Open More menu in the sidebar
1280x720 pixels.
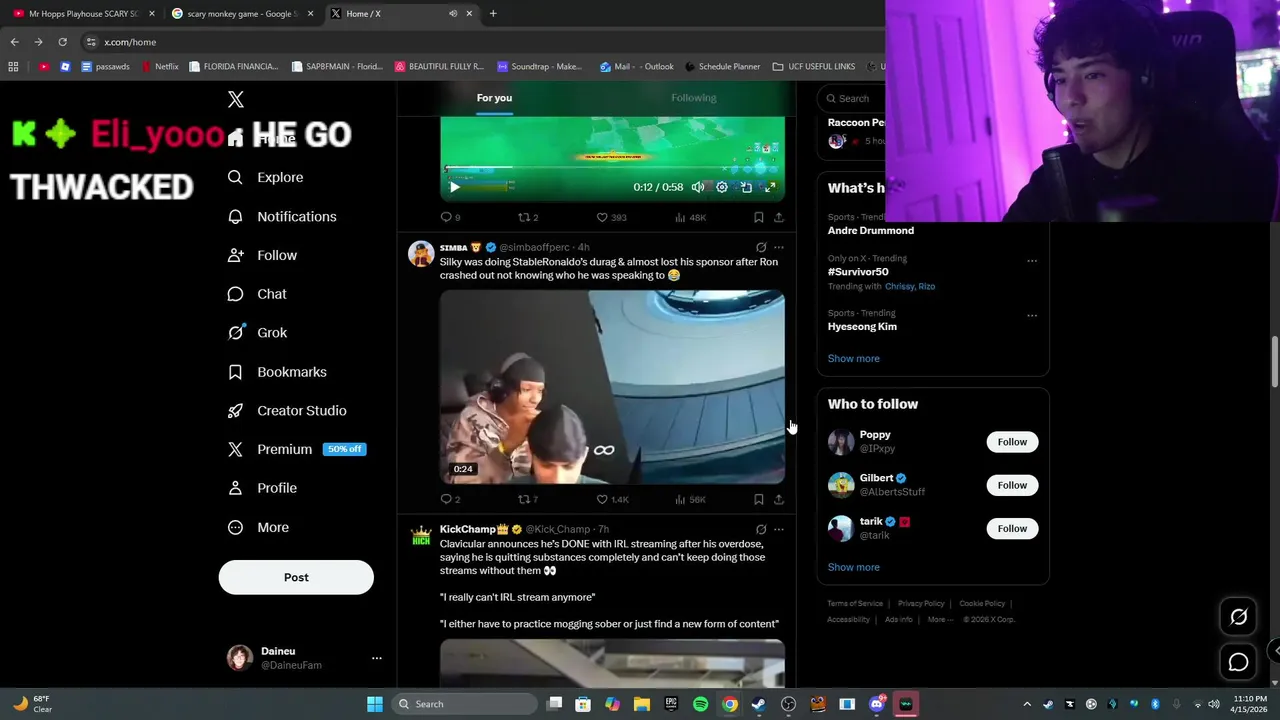pos(258,527)
